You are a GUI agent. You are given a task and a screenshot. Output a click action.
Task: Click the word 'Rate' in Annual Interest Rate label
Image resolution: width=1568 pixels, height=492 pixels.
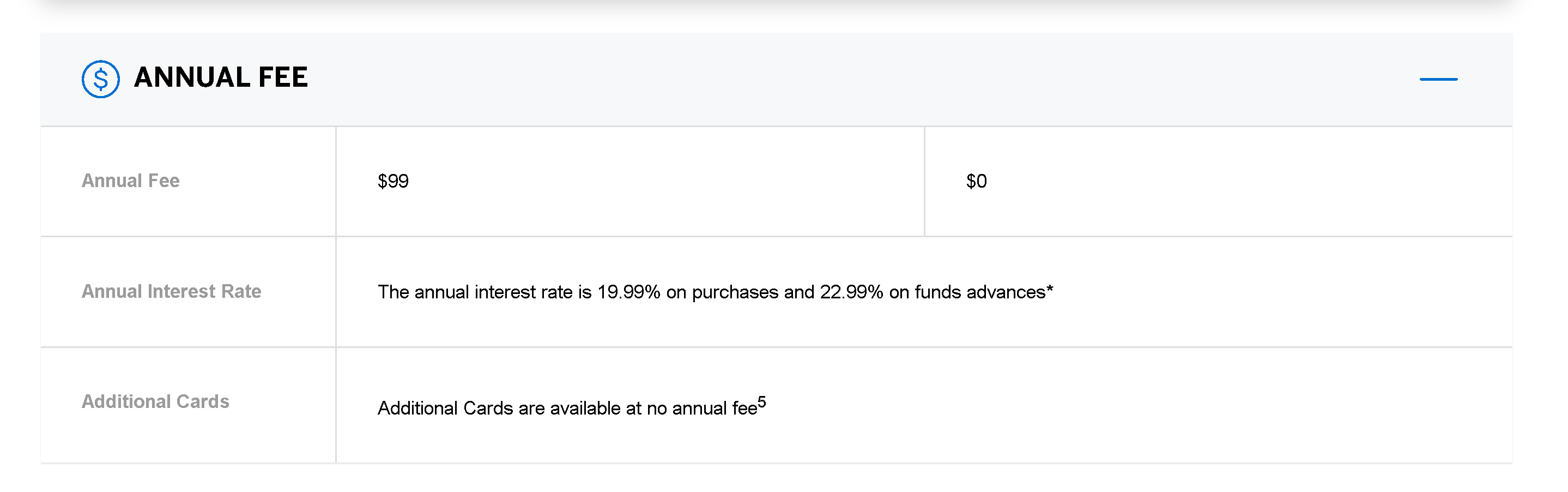point(241,292)
